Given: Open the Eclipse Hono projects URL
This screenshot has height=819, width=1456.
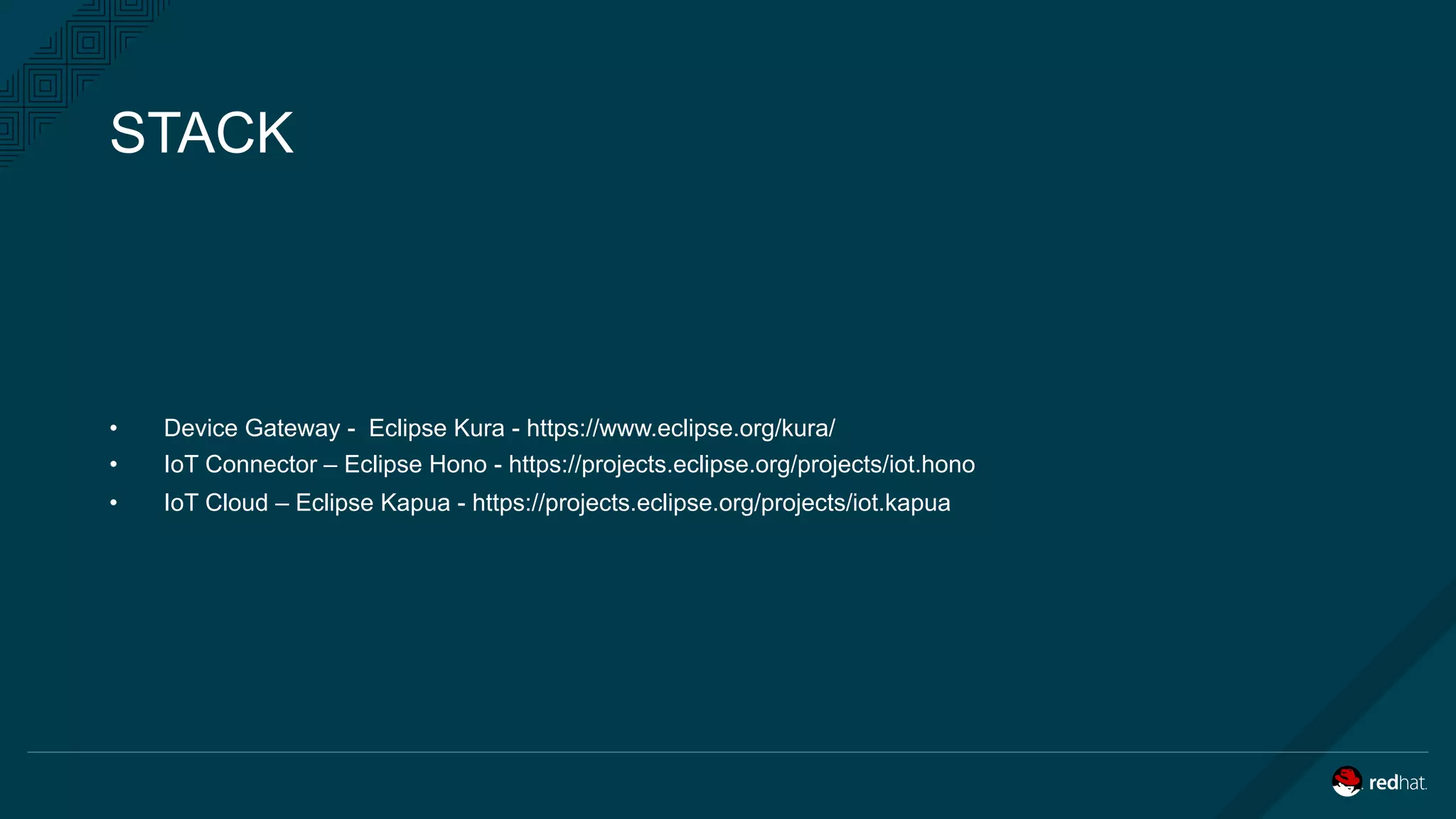Looking at the screenshot, I should [742, 465].
